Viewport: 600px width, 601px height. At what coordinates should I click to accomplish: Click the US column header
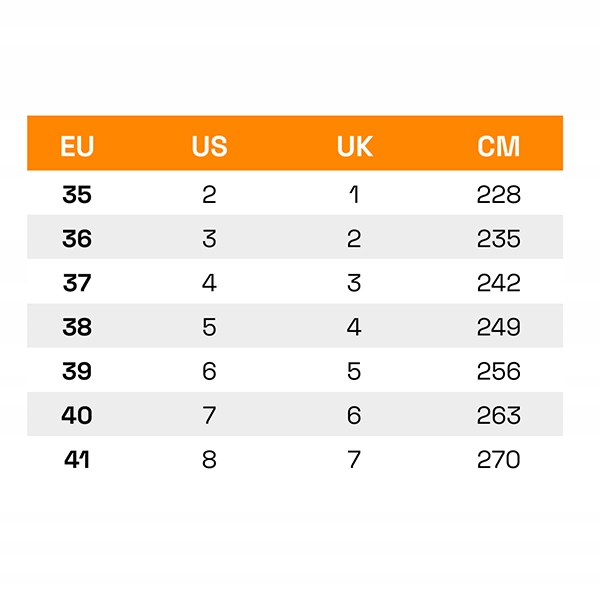209,146
